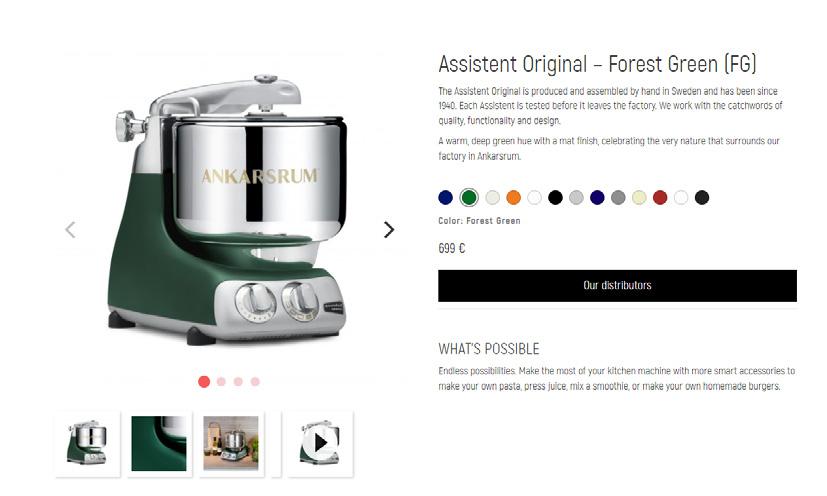Open the green mixer front view thumbnail
The width and height of the screenshot is (827, 496).
click(x=88, y=443)
